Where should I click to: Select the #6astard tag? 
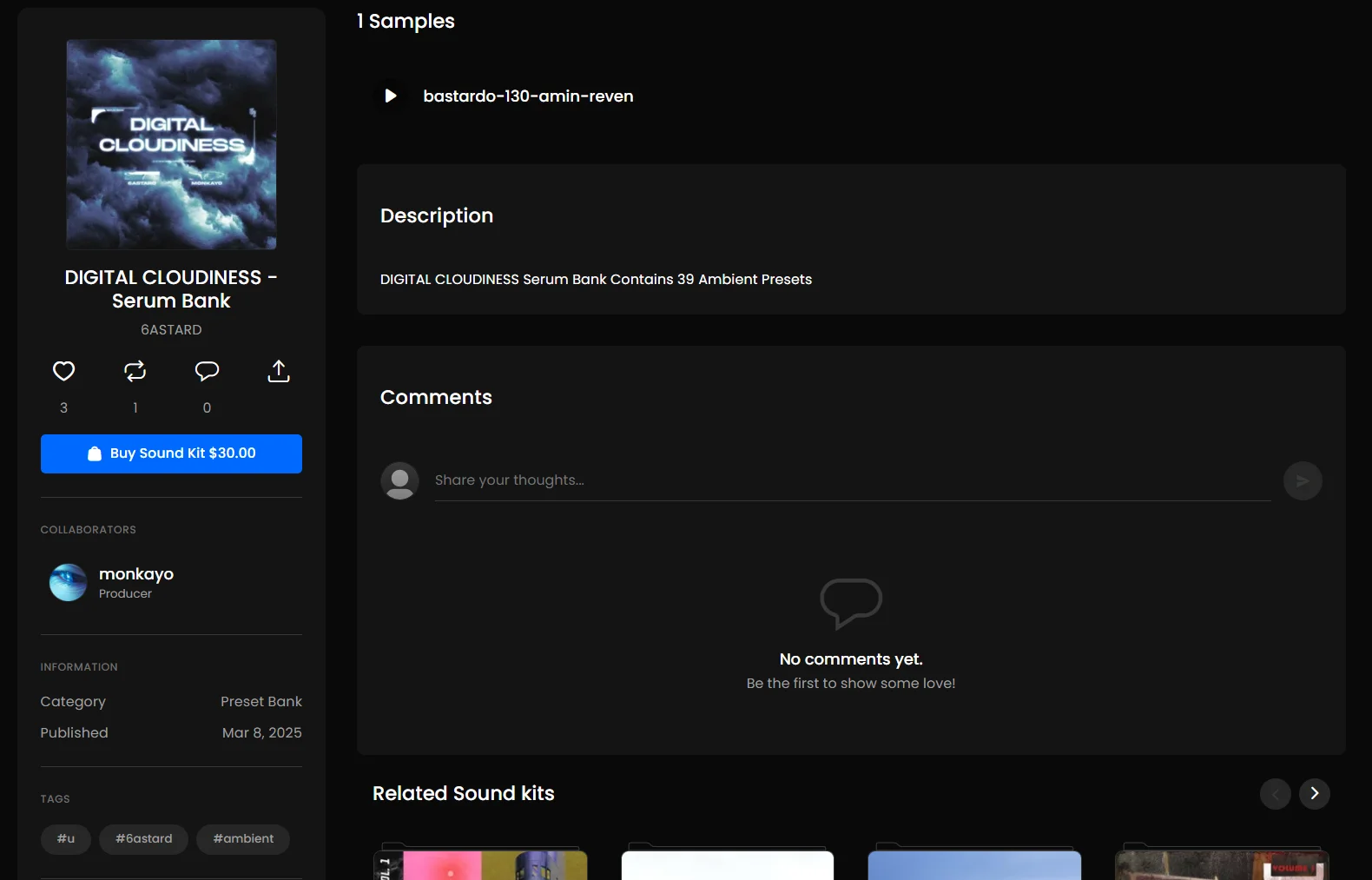tap(144, 839)
